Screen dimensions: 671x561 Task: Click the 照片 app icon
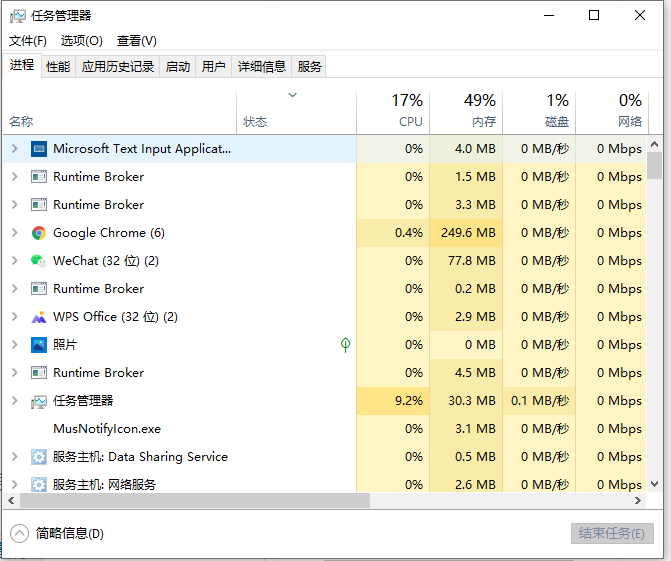click(39, 345)
